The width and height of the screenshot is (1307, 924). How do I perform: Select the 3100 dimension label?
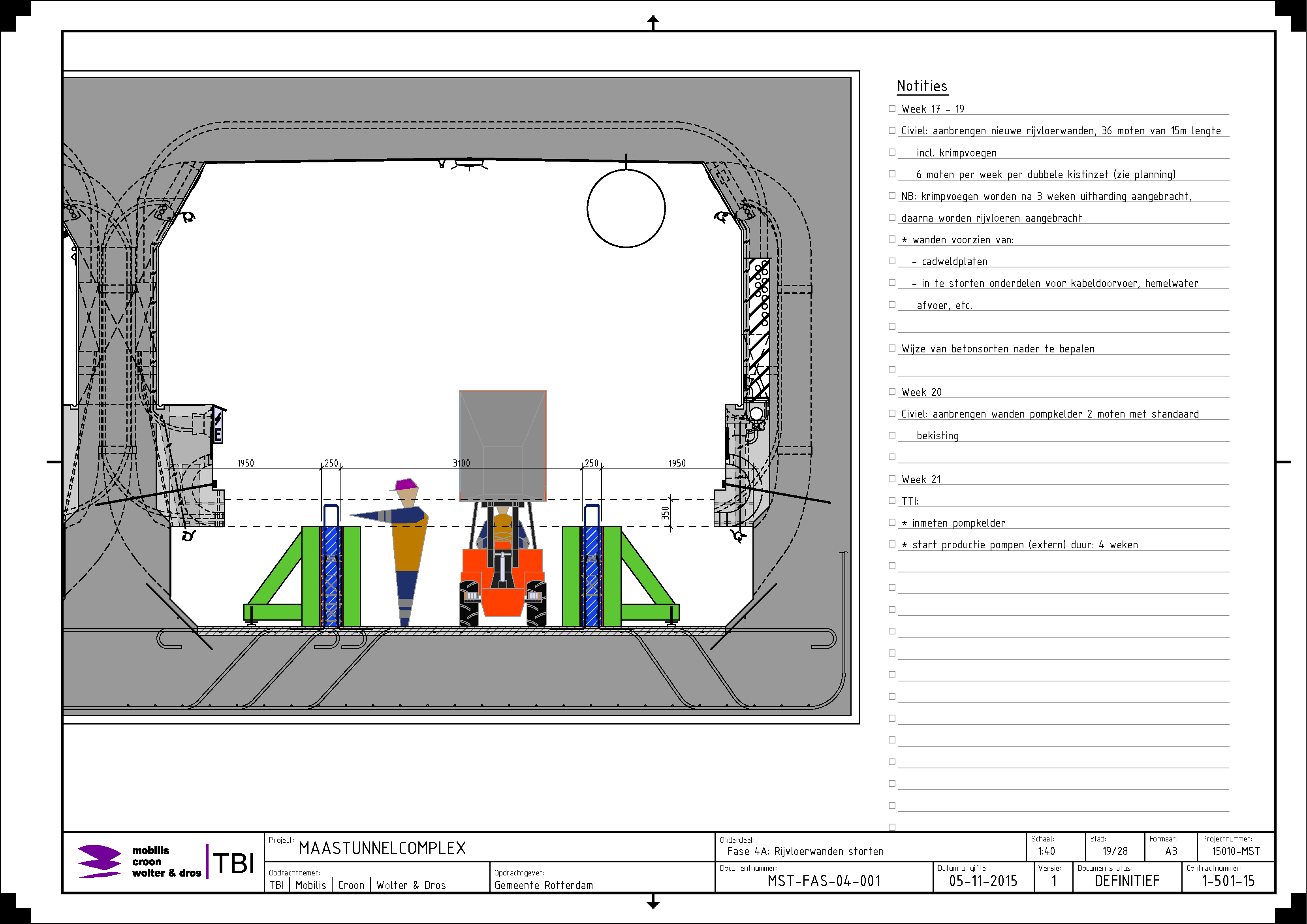[x=462, y=463]
